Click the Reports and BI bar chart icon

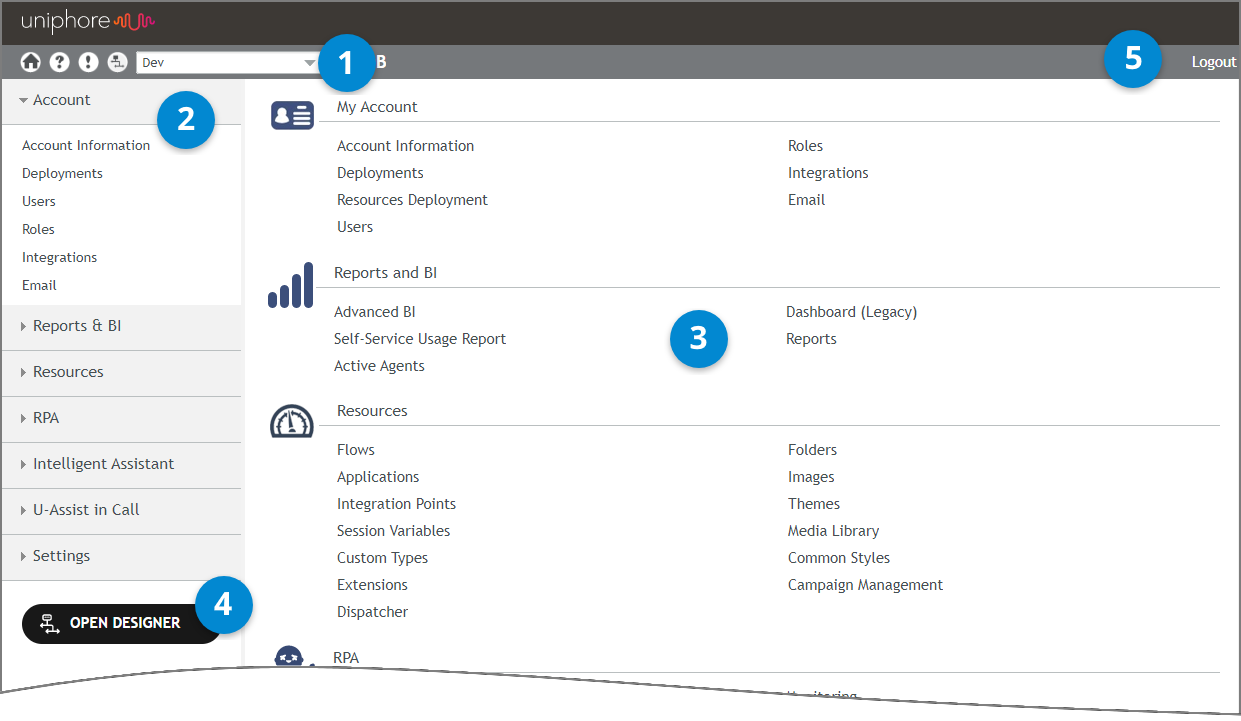point(291,285)
